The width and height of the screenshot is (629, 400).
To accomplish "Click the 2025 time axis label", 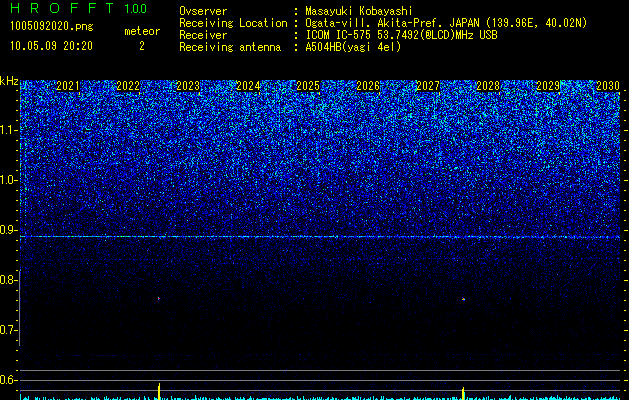I will (x=308, y=86).
